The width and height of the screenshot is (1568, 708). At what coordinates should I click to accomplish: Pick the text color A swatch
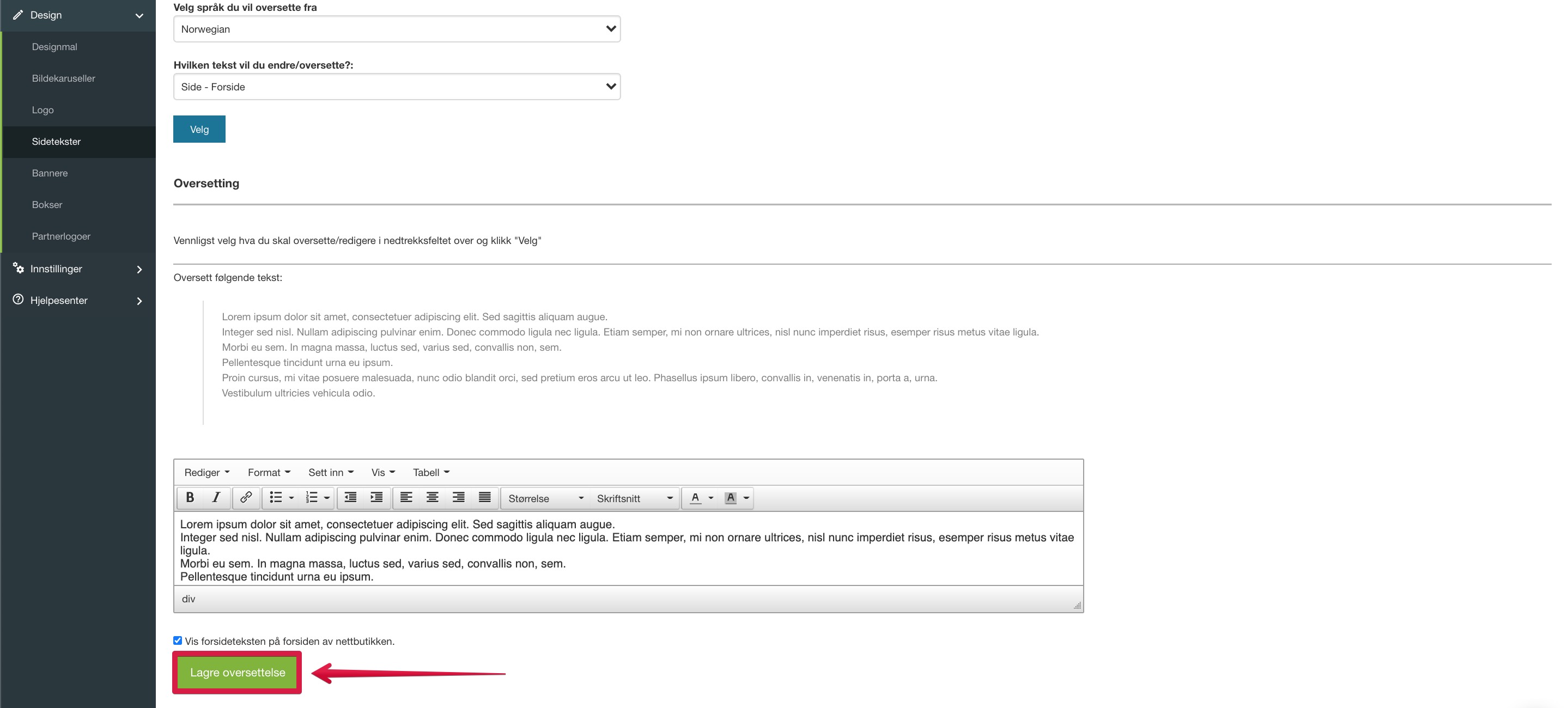[695, 498]
